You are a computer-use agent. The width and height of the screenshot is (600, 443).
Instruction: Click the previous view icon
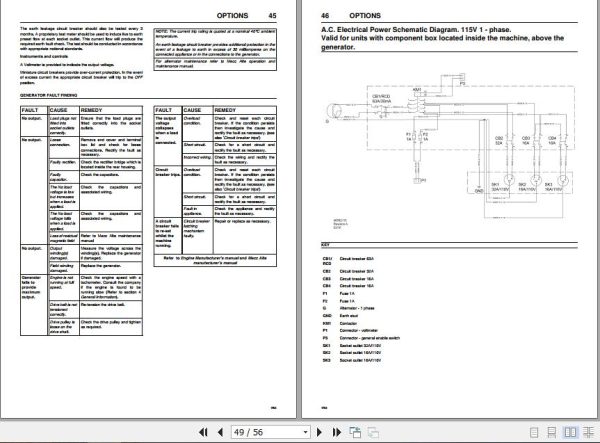coord(355,432)
